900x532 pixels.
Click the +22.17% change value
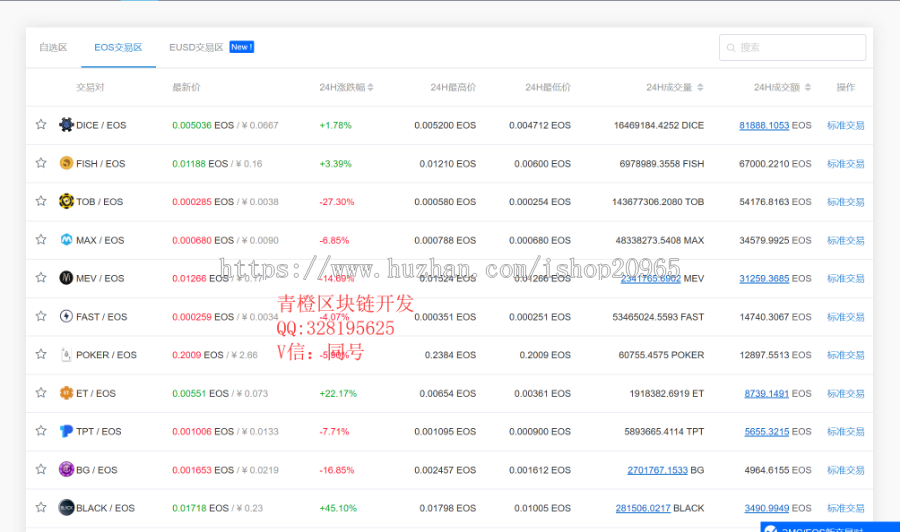pos(338,393)
